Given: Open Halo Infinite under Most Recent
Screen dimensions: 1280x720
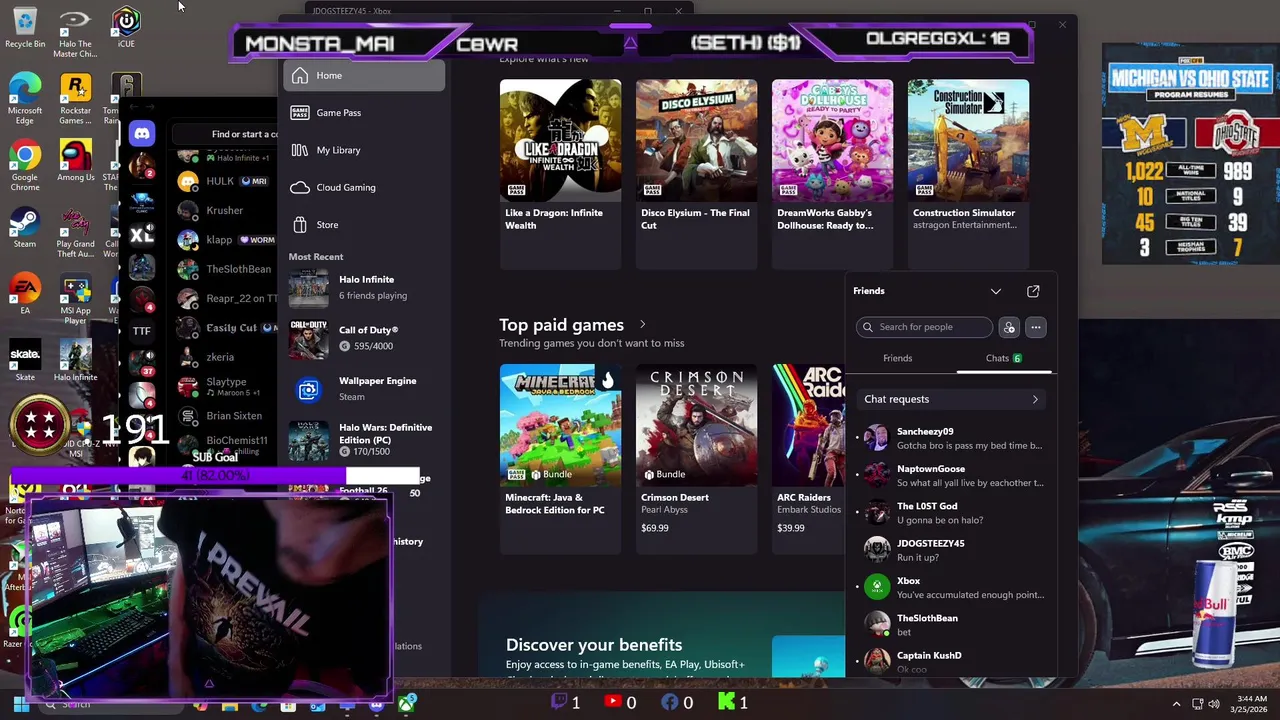Looking at the screenshot, I should coord(364,288).
